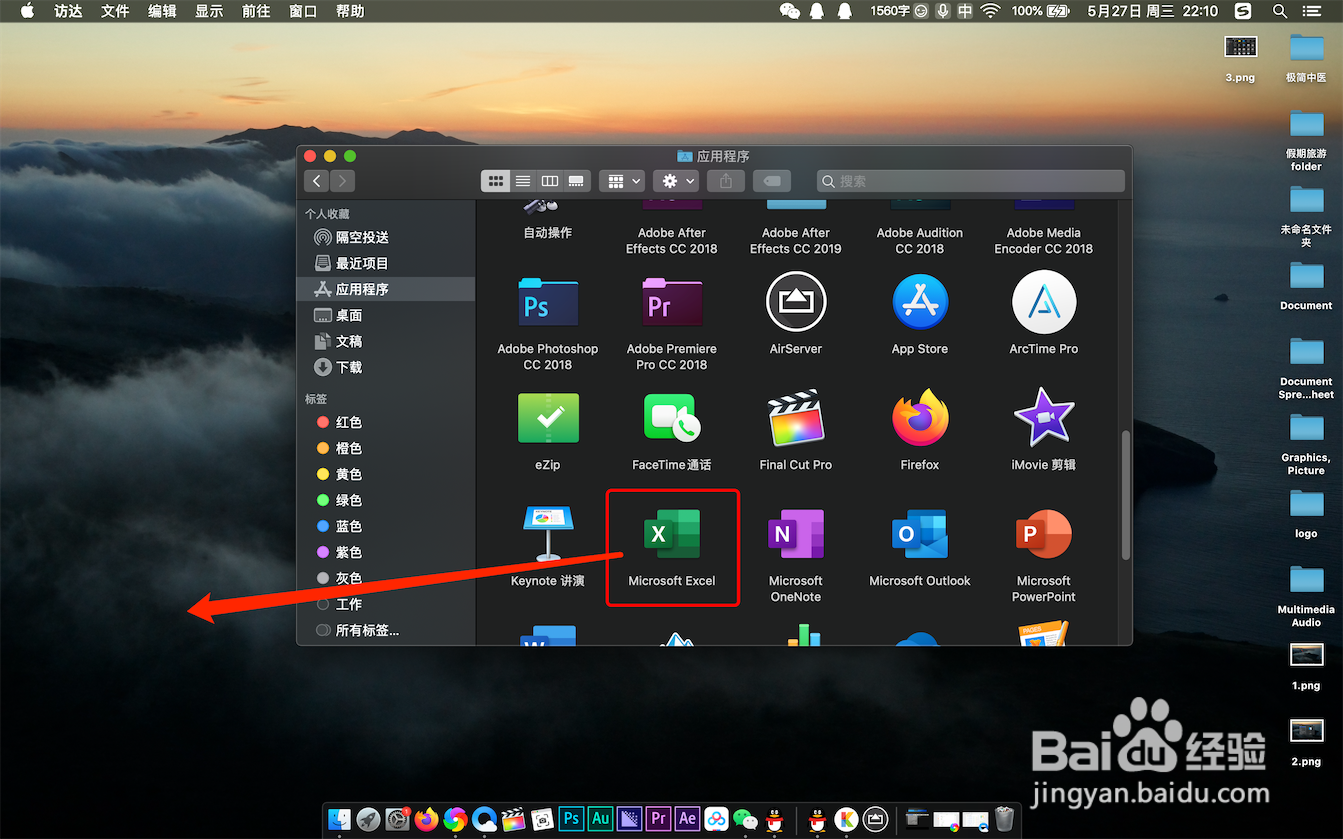The height and width of the screenshot is (839, 1343).
Task: Launch Adobe Media Encoder from the Dock
Action: coord(630,819)
